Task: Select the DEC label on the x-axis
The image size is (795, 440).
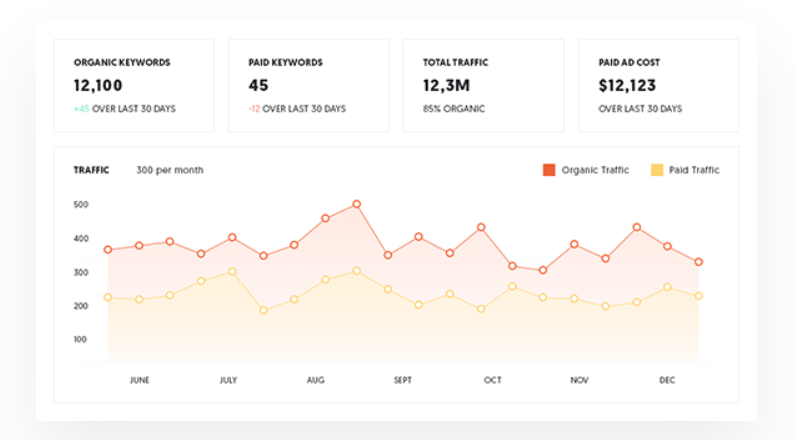Action: pyautogui.click(x=668, y=381)
